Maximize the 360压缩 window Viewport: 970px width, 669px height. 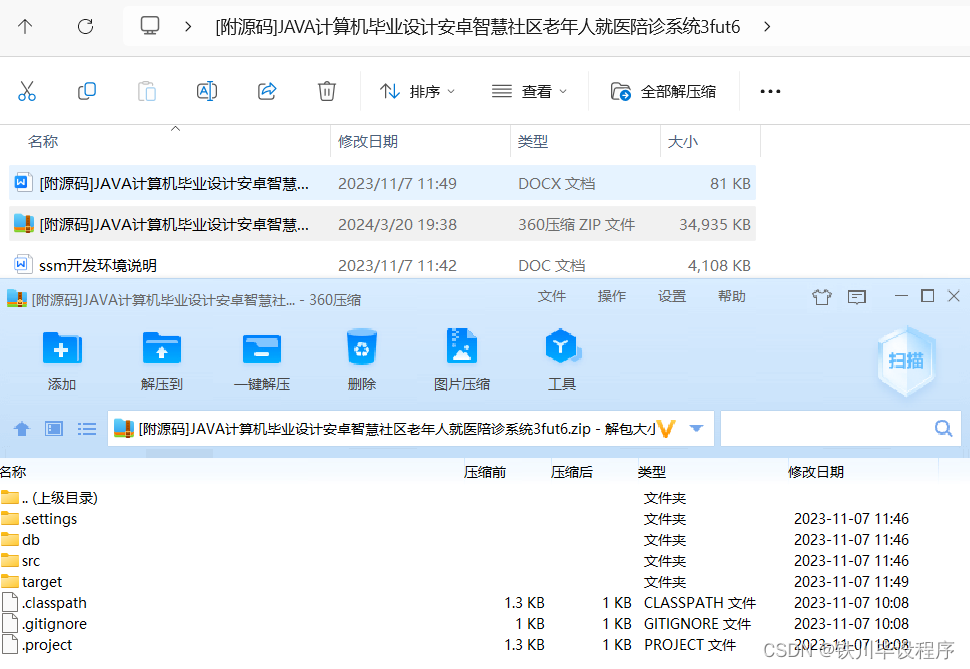927,296
